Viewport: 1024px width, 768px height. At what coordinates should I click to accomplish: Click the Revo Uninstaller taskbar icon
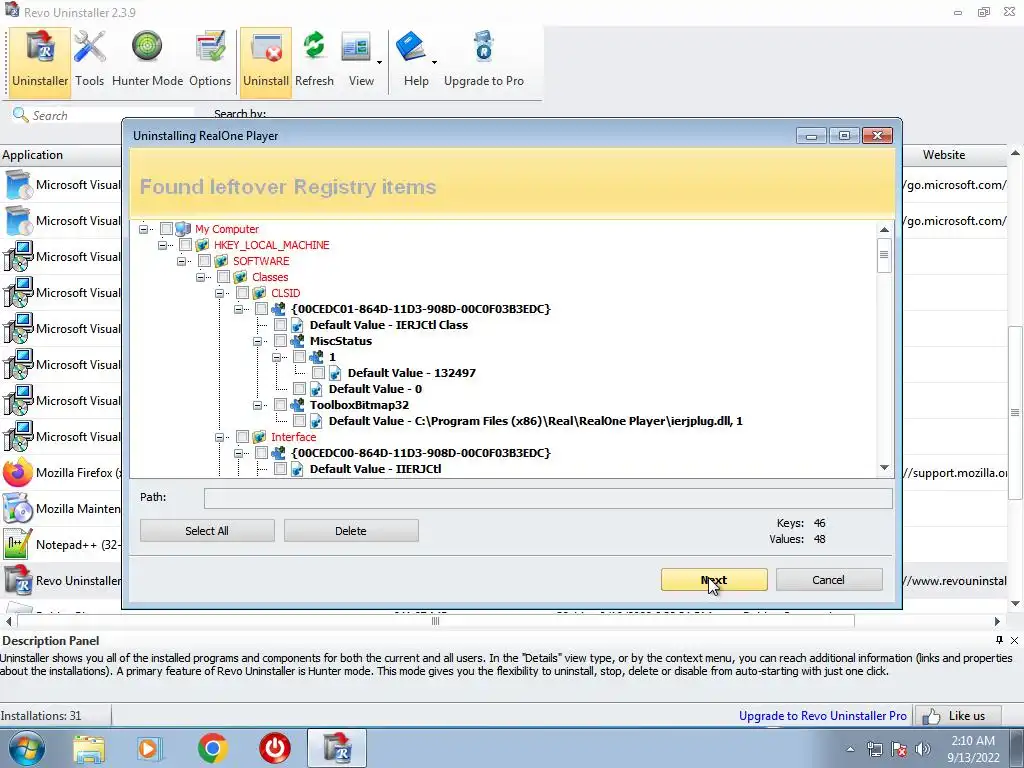pyautogui.click(x=337, y=748)
